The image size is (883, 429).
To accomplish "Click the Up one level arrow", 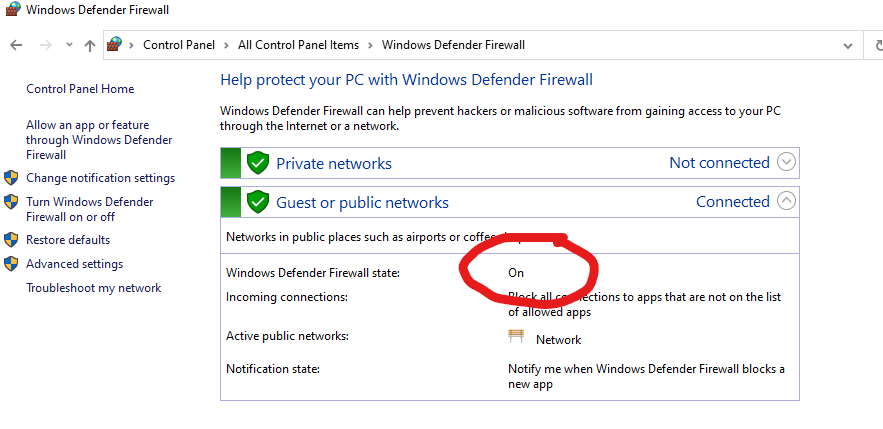I will 90,45.
